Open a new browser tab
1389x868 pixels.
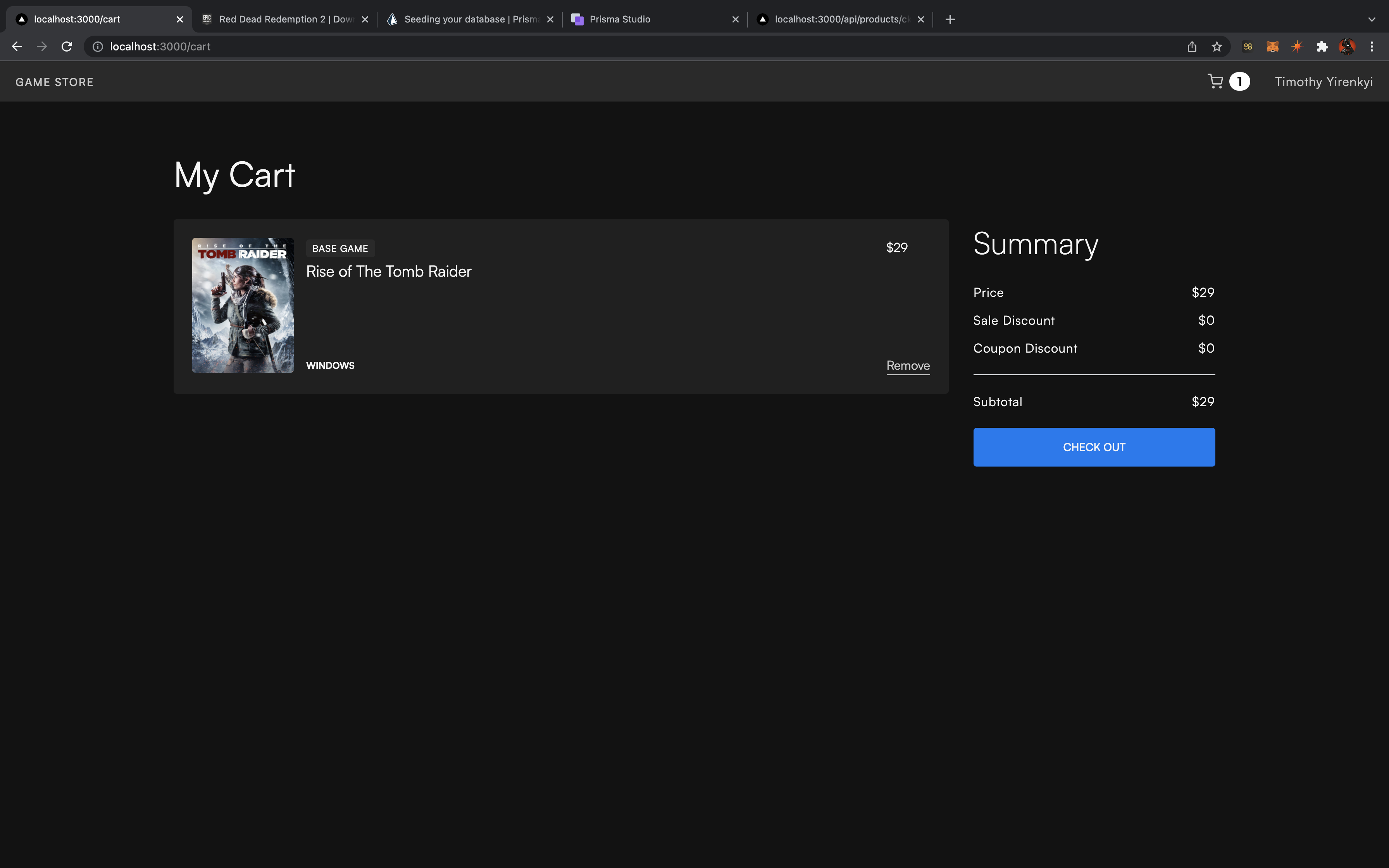coord(950,19)
